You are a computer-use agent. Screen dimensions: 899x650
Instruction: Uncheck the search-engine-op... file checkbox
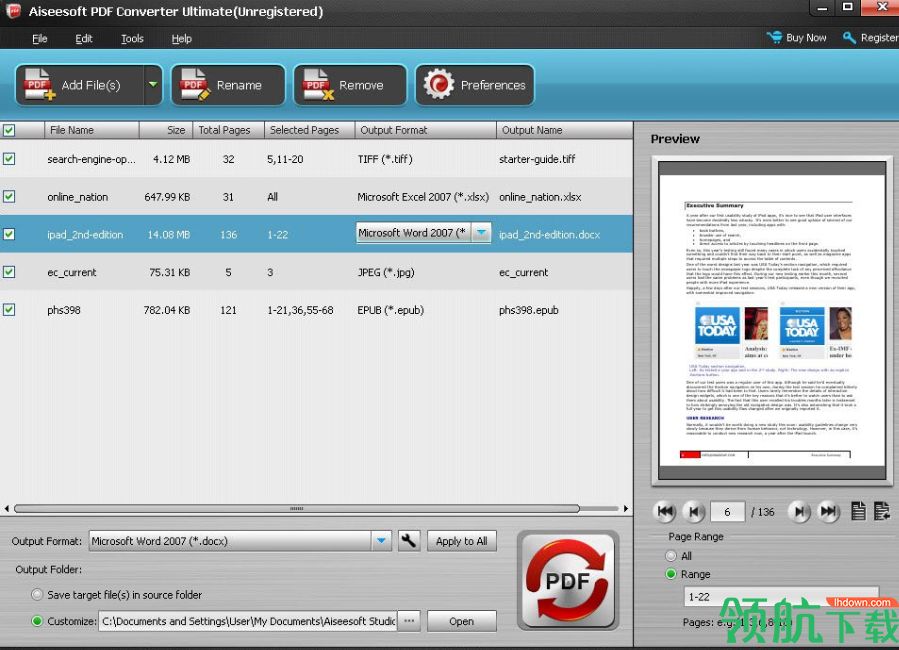click(9, 159)
